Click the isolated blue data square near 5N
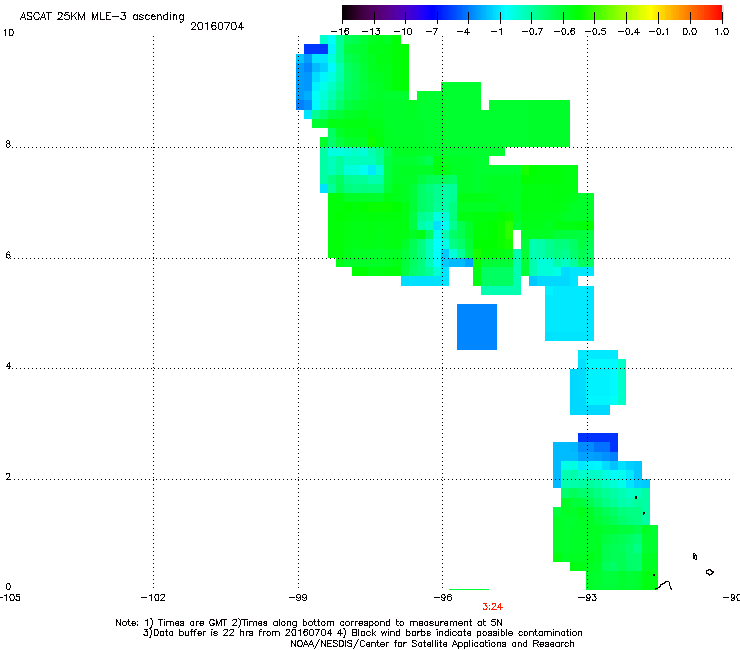Image resolution: width=740 pixels, height=650 pixels. tap(477, 327)
